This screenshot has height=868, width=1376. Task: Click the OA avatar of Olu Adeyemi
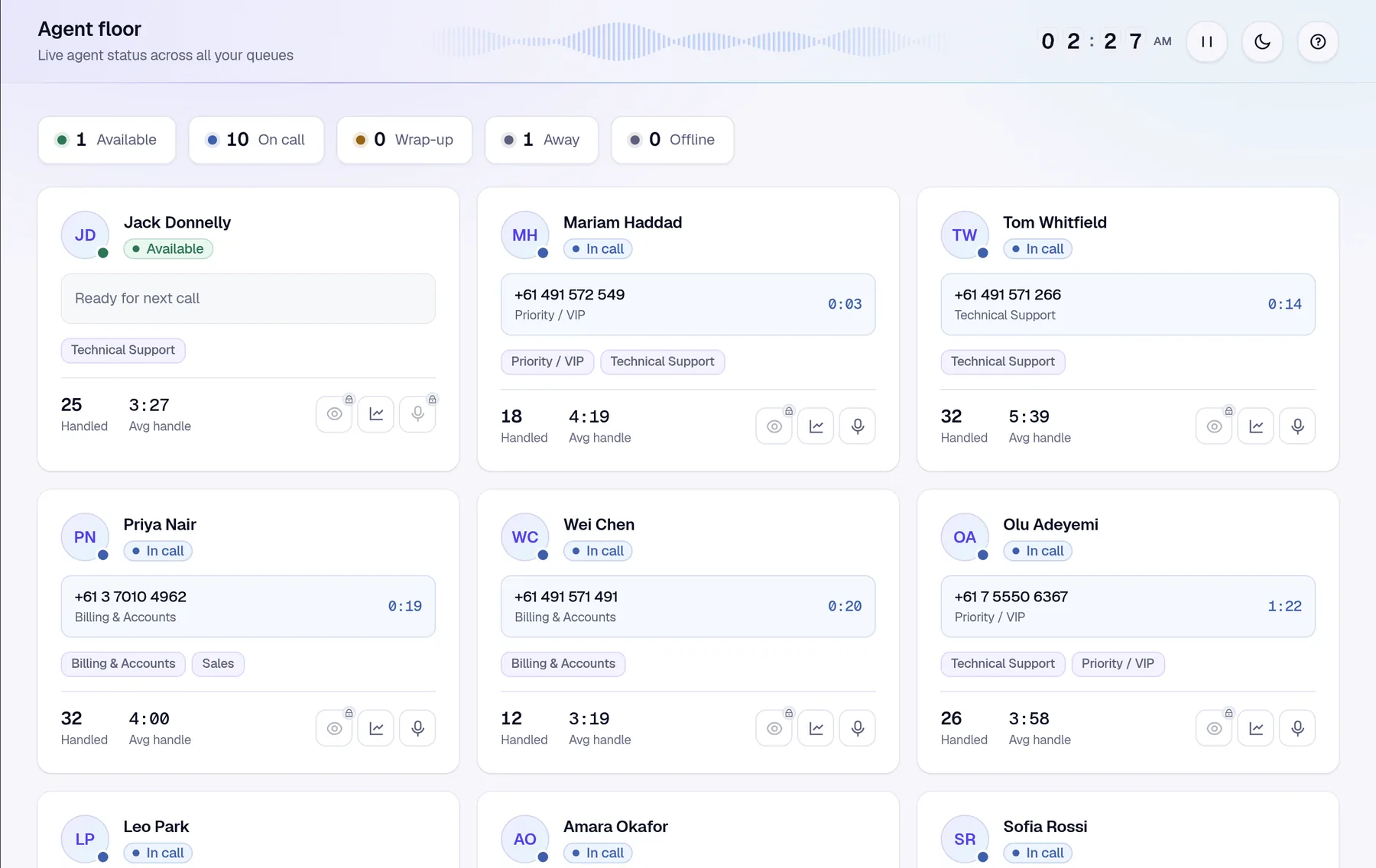965,537
